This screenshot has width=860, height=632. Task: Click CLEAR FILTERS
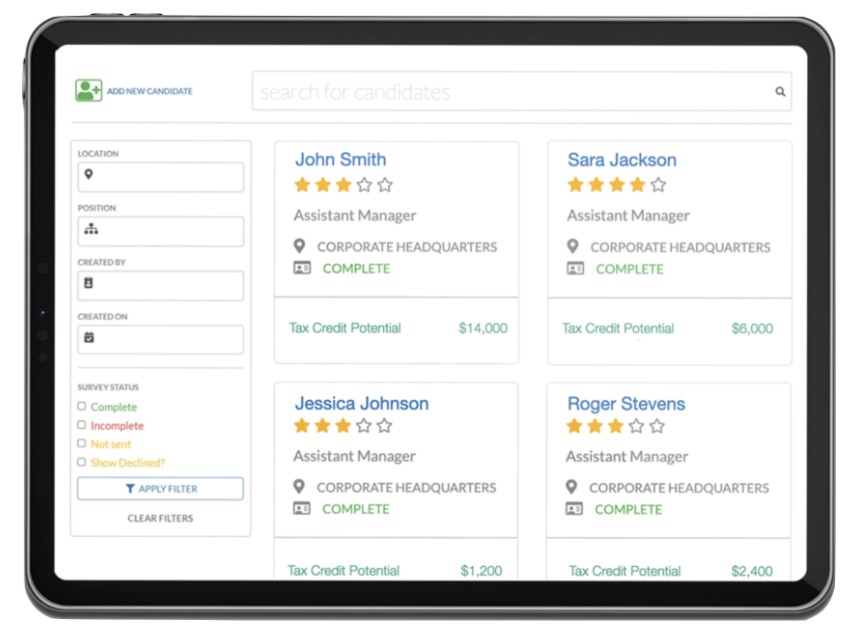(160, 518)
